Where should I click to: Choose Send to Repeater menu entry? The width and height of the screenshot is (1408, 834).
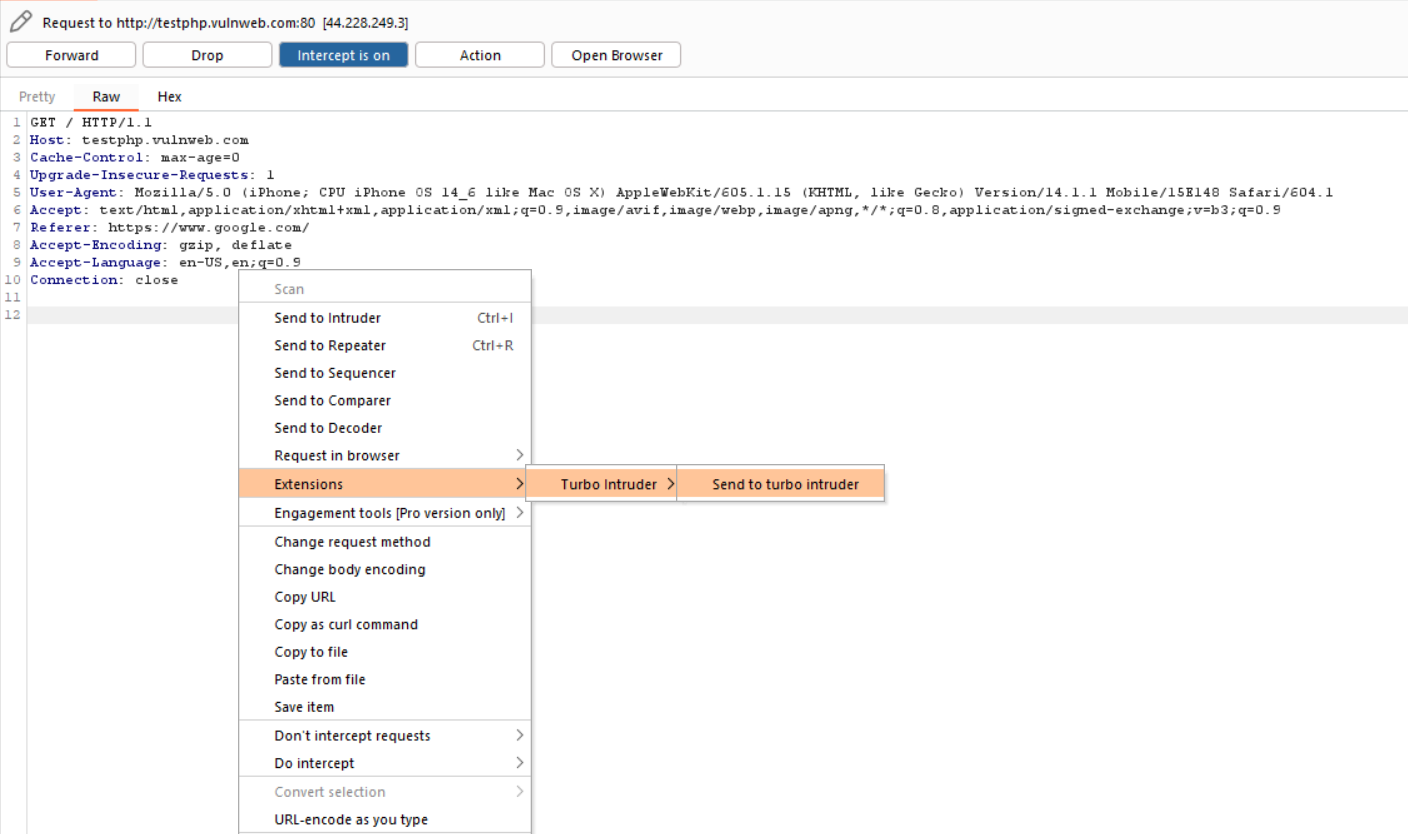tap(329, 346)
